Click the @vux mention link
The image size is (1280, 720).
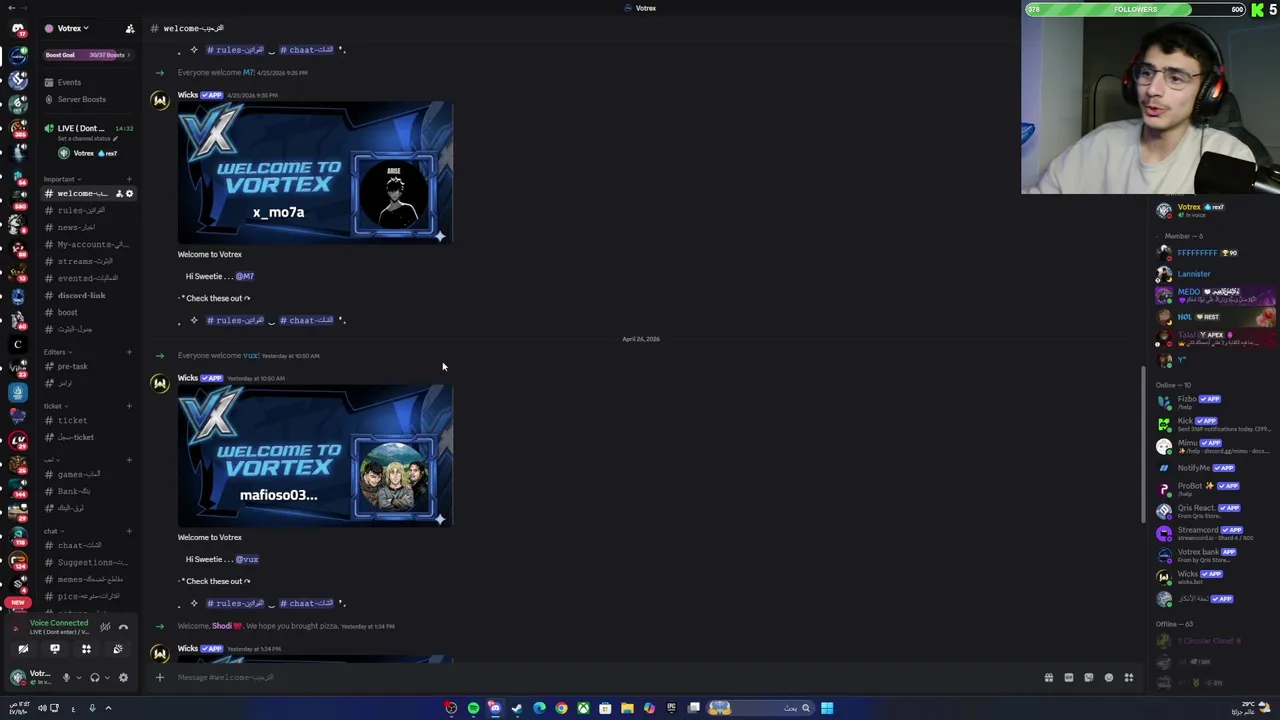click(247, 559)
